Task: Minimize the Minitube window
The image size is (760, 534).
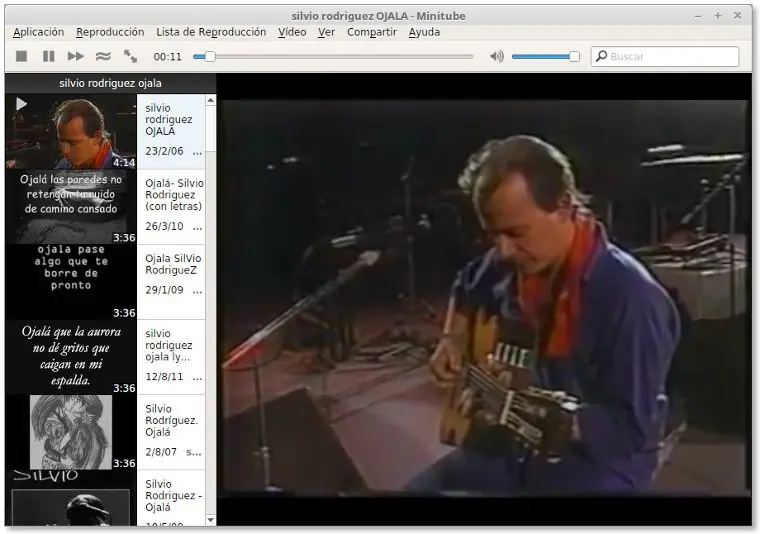Action: (x=698, y=16)
